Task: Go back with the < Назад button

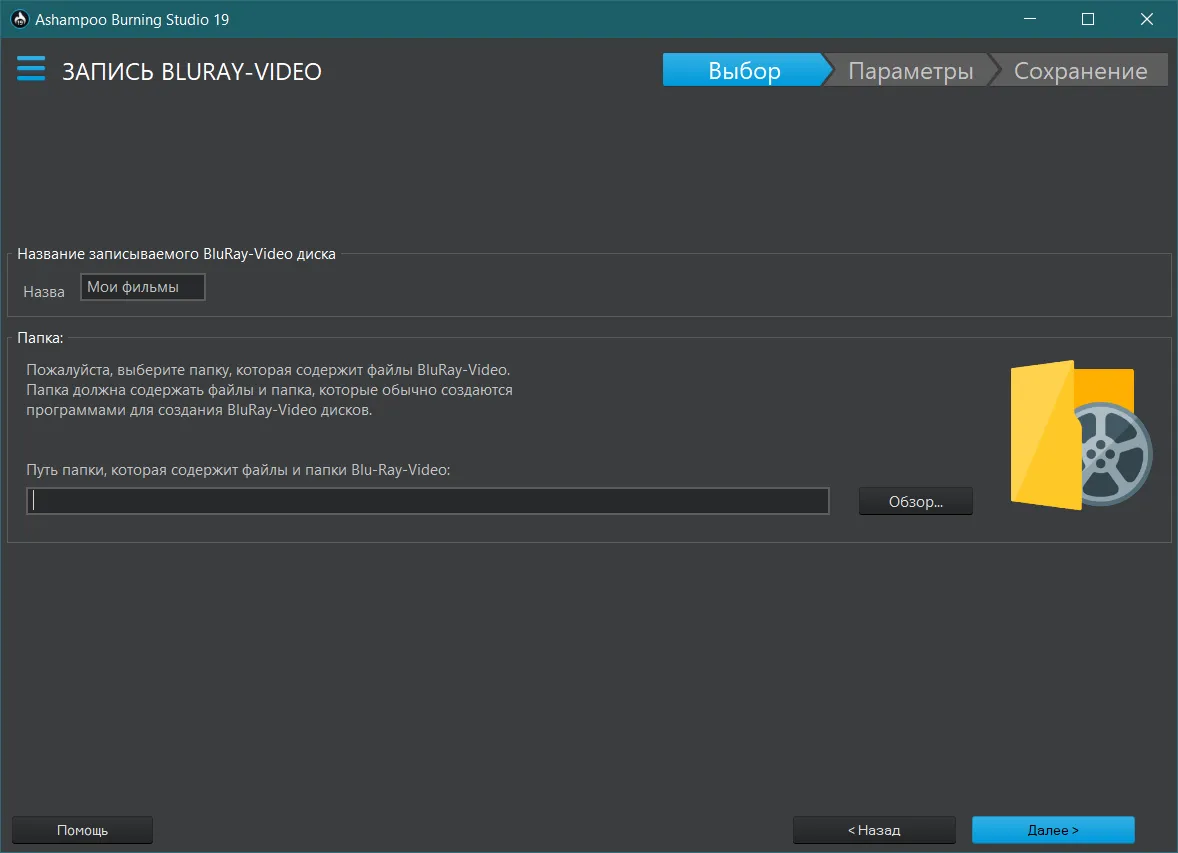Action: point(874,830)
